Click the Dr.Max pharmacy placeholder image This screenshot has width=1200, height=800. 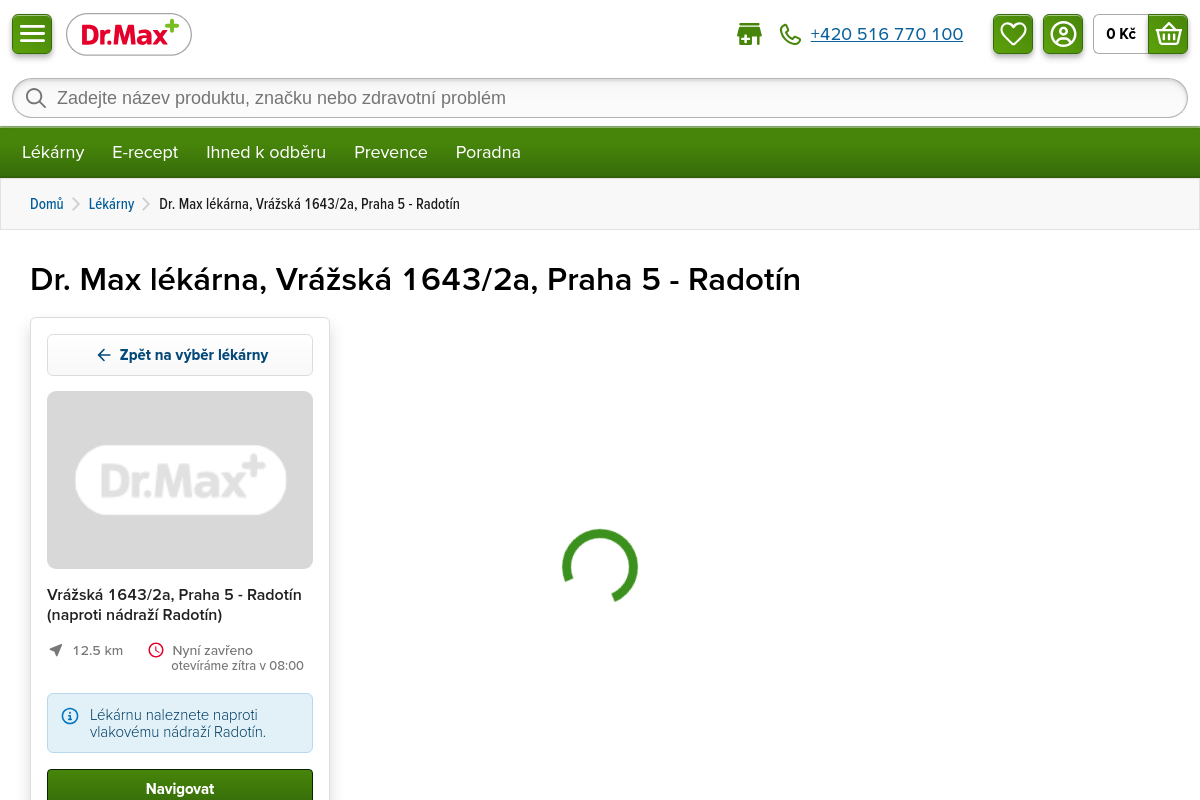pyautogui.click(x=180, y=480)
